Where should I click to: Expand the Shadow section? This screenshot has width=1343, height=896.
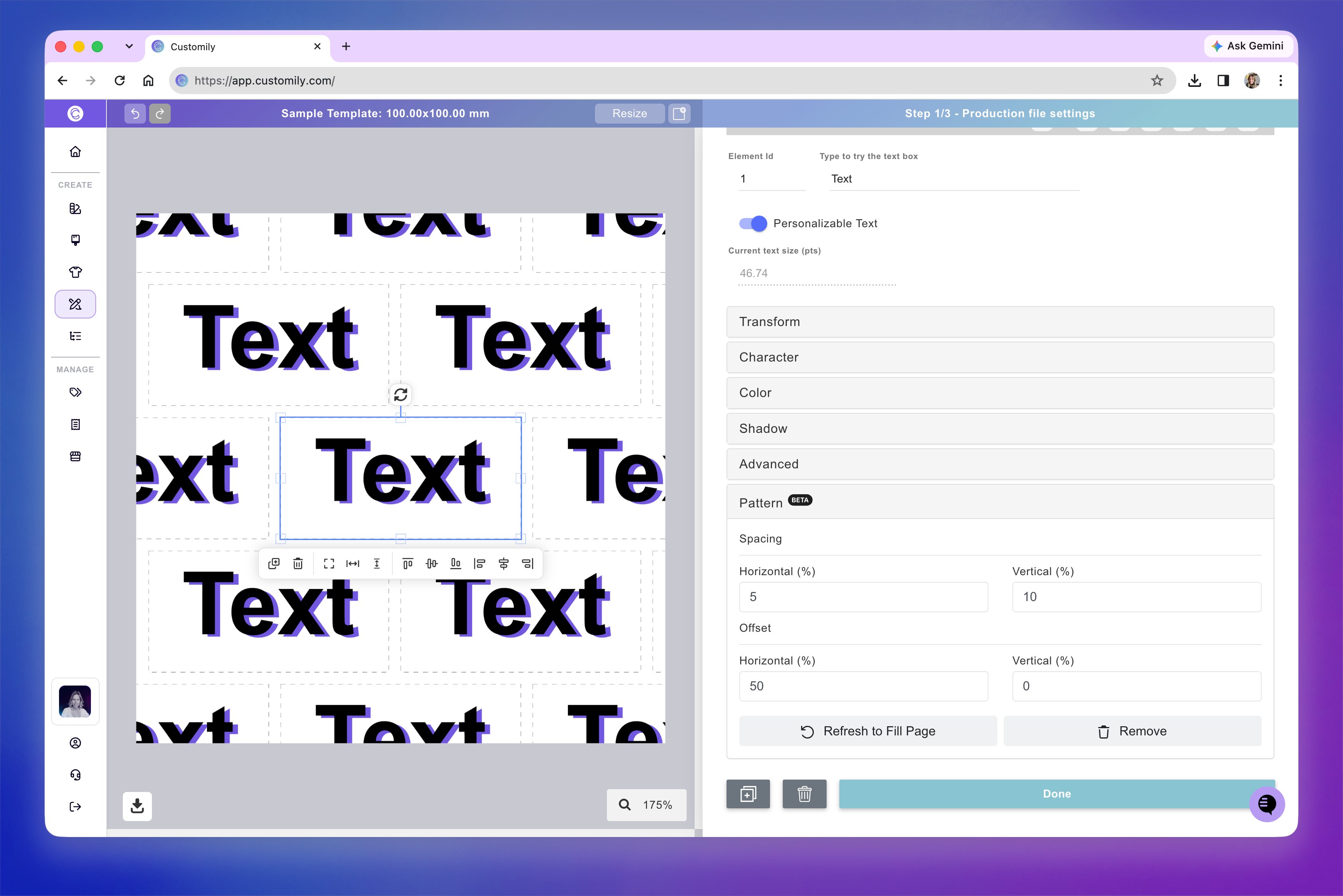point(1000,428)
